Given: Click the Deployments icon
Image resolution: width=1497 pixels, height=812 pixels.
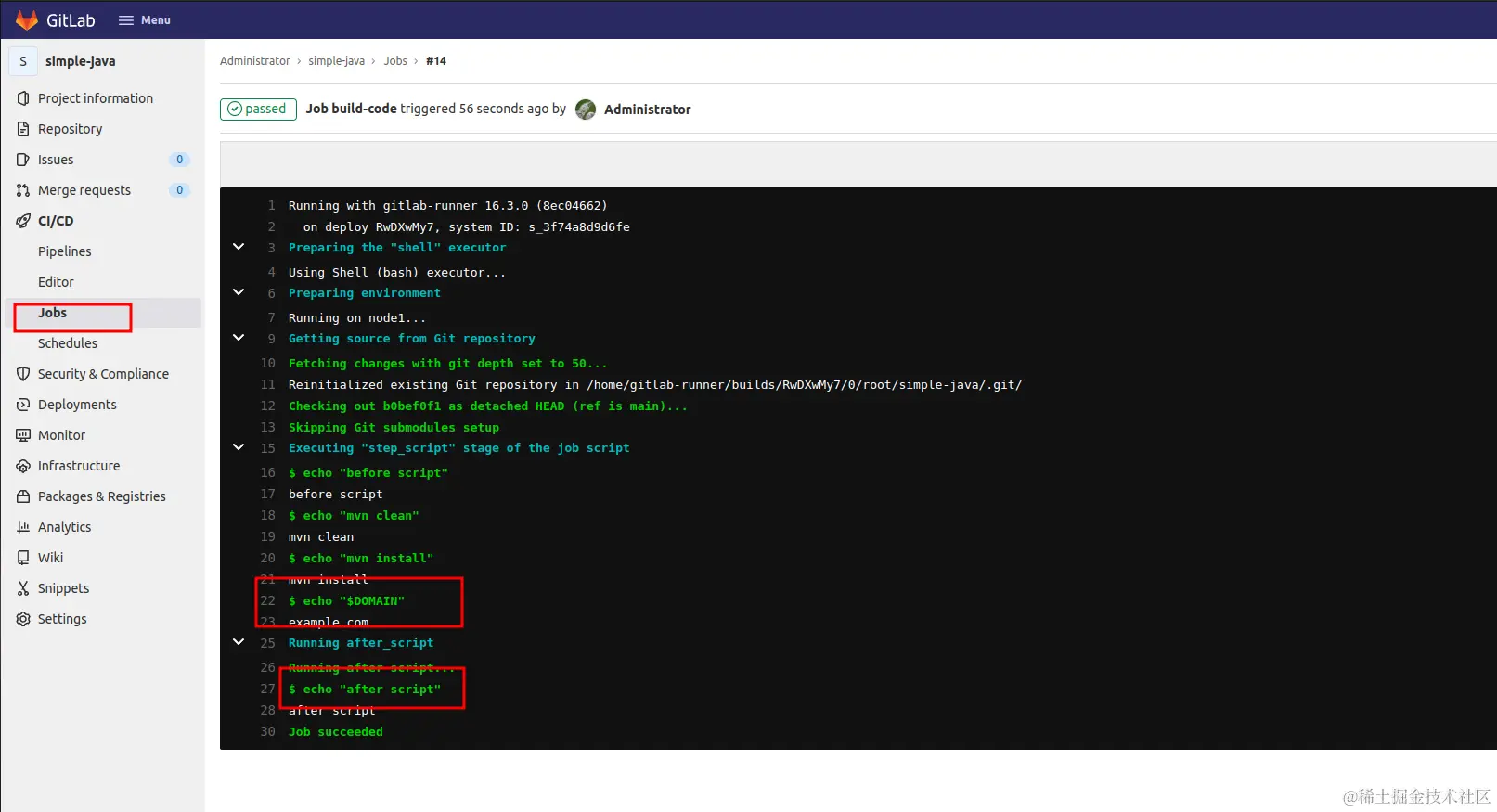Looking at the screenshot, I should 23,405.
